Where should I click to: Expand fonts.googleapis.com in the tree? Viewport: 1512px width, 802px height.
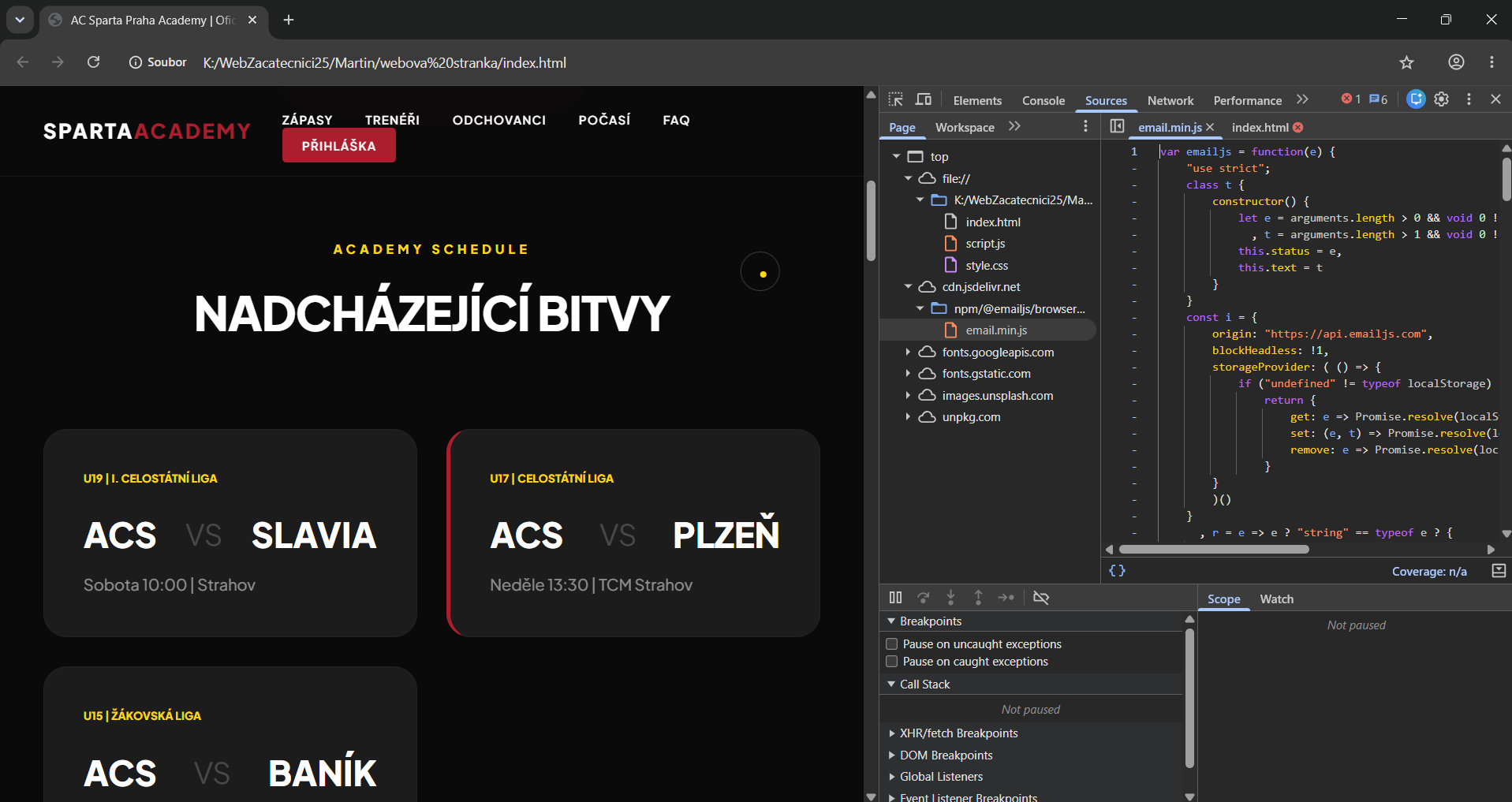(x=908, y=352)
